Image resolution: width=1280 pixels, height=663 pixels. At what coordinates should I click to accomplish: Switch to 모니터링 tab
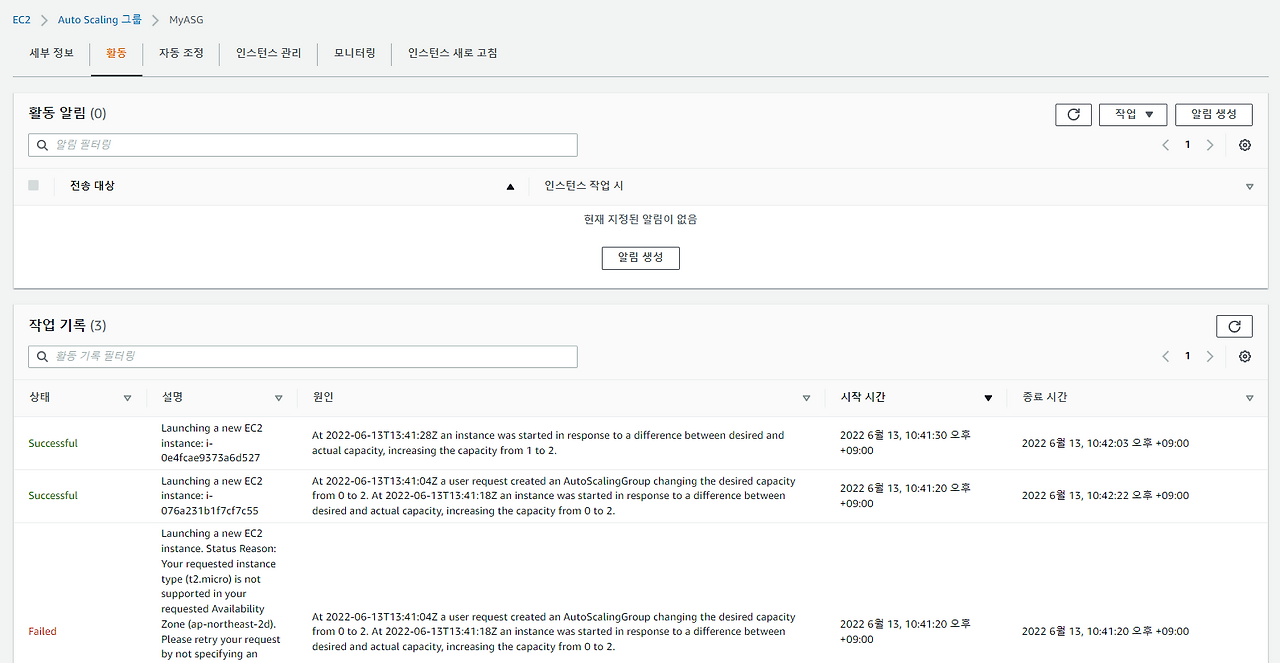click(355, 53)
